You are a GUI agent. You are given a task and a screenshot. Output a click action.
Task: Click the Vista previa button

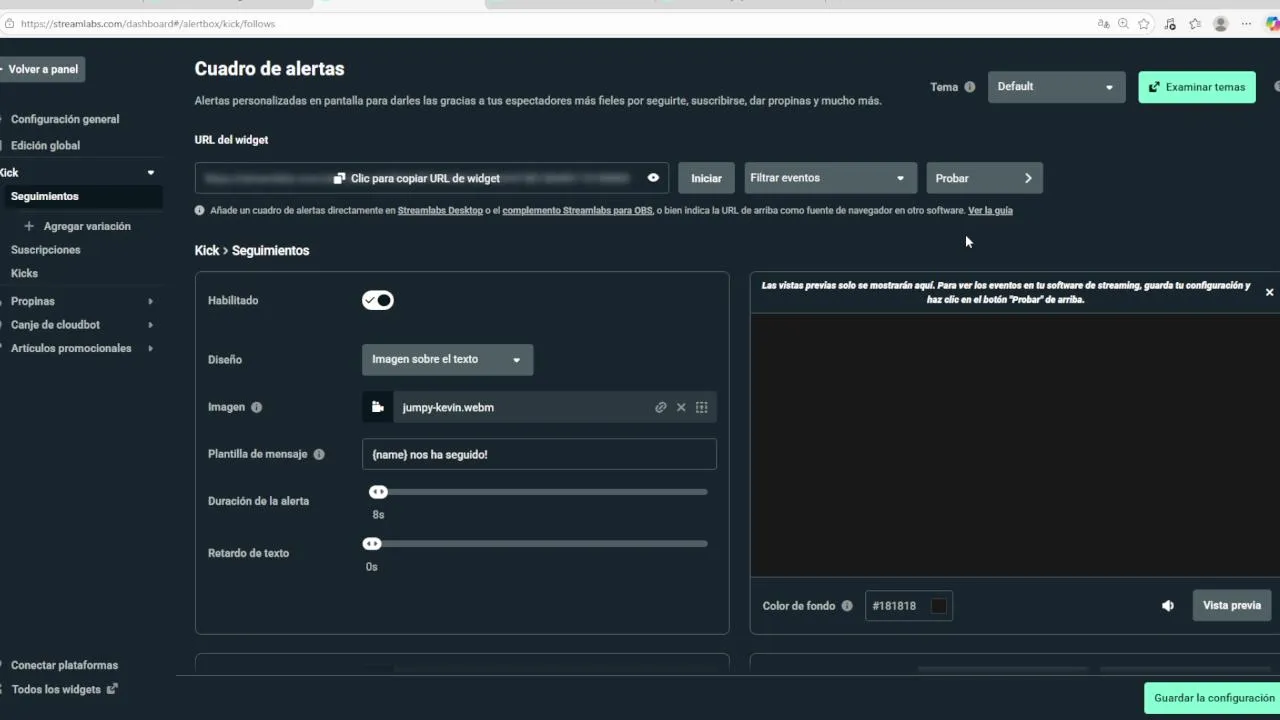click(1232, 606)
